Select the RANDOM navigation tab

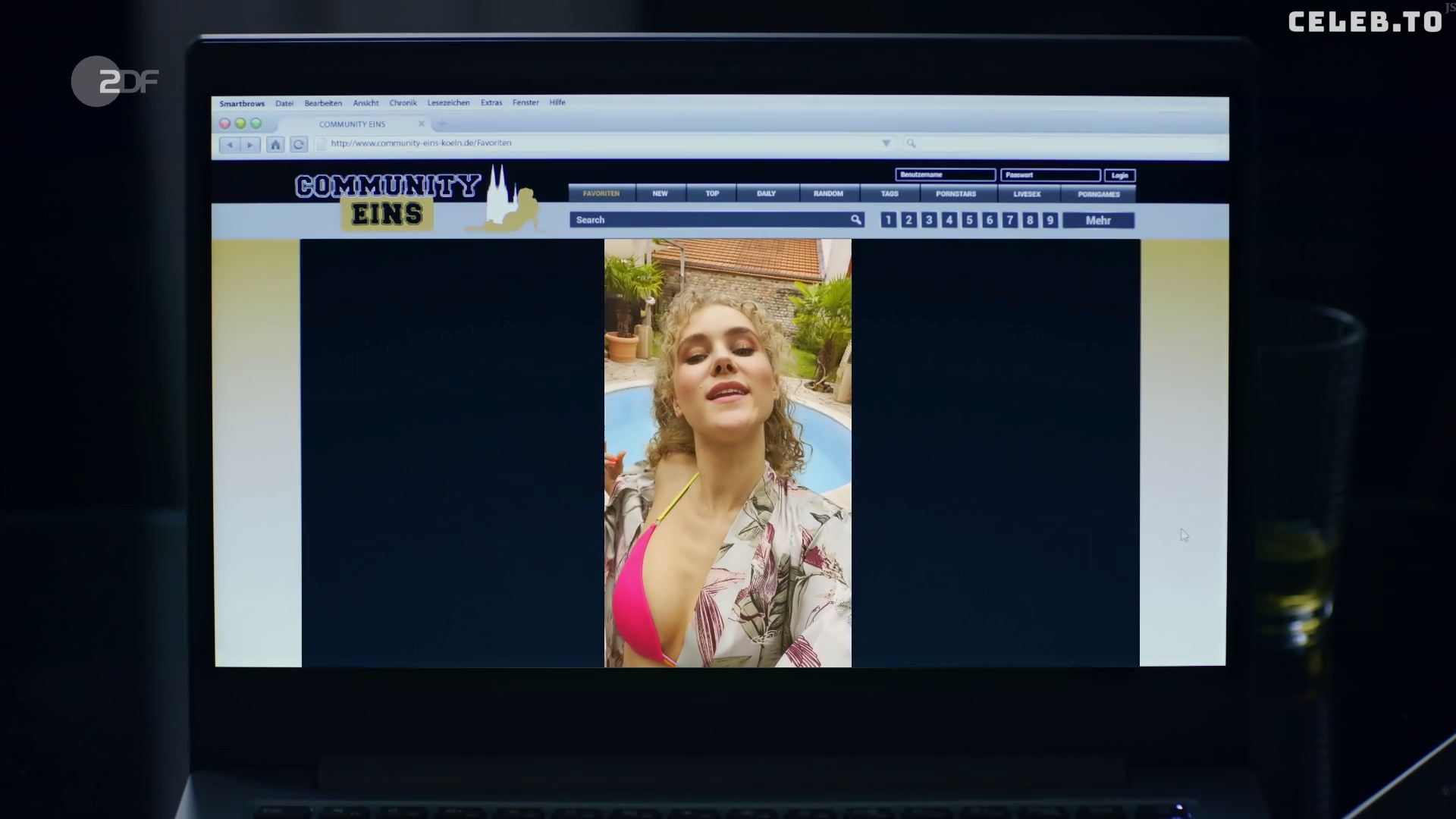click(x=828, y=193)
